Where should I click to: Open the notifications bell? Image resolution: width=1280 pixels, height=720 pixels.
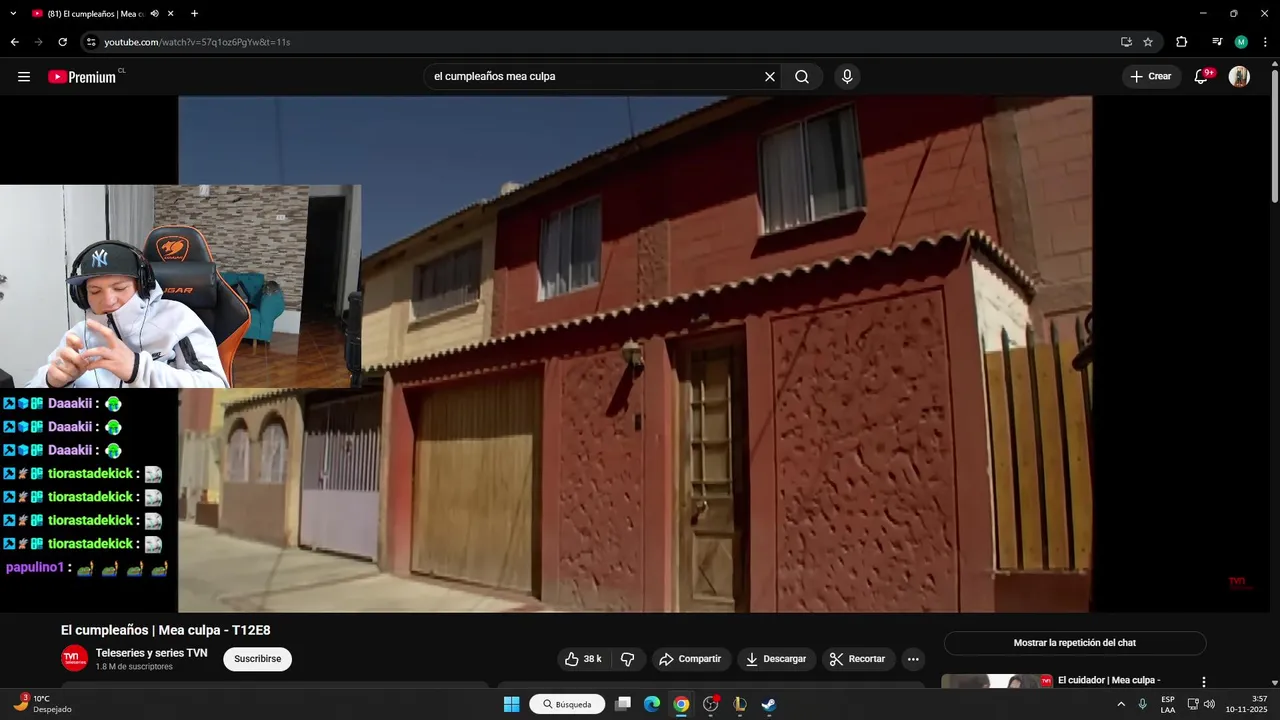pyautogui.click(x=1202, y=77)
